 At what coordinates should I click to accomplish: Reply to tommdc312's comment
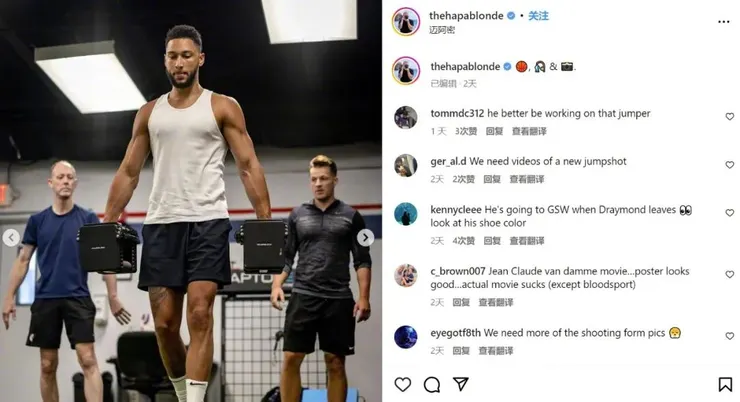494,131
